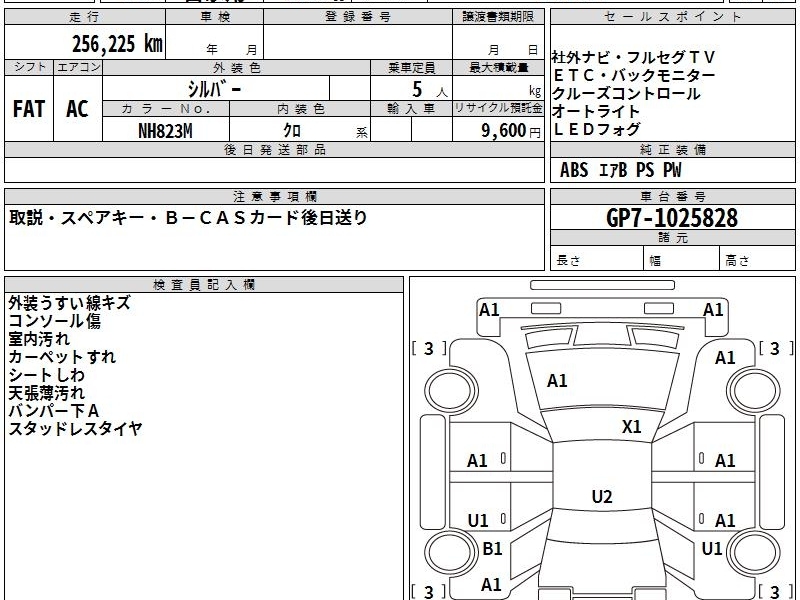Click the A1 mark on the hood
The width and height of the screenshot is (800, 600).
point(557,381)
